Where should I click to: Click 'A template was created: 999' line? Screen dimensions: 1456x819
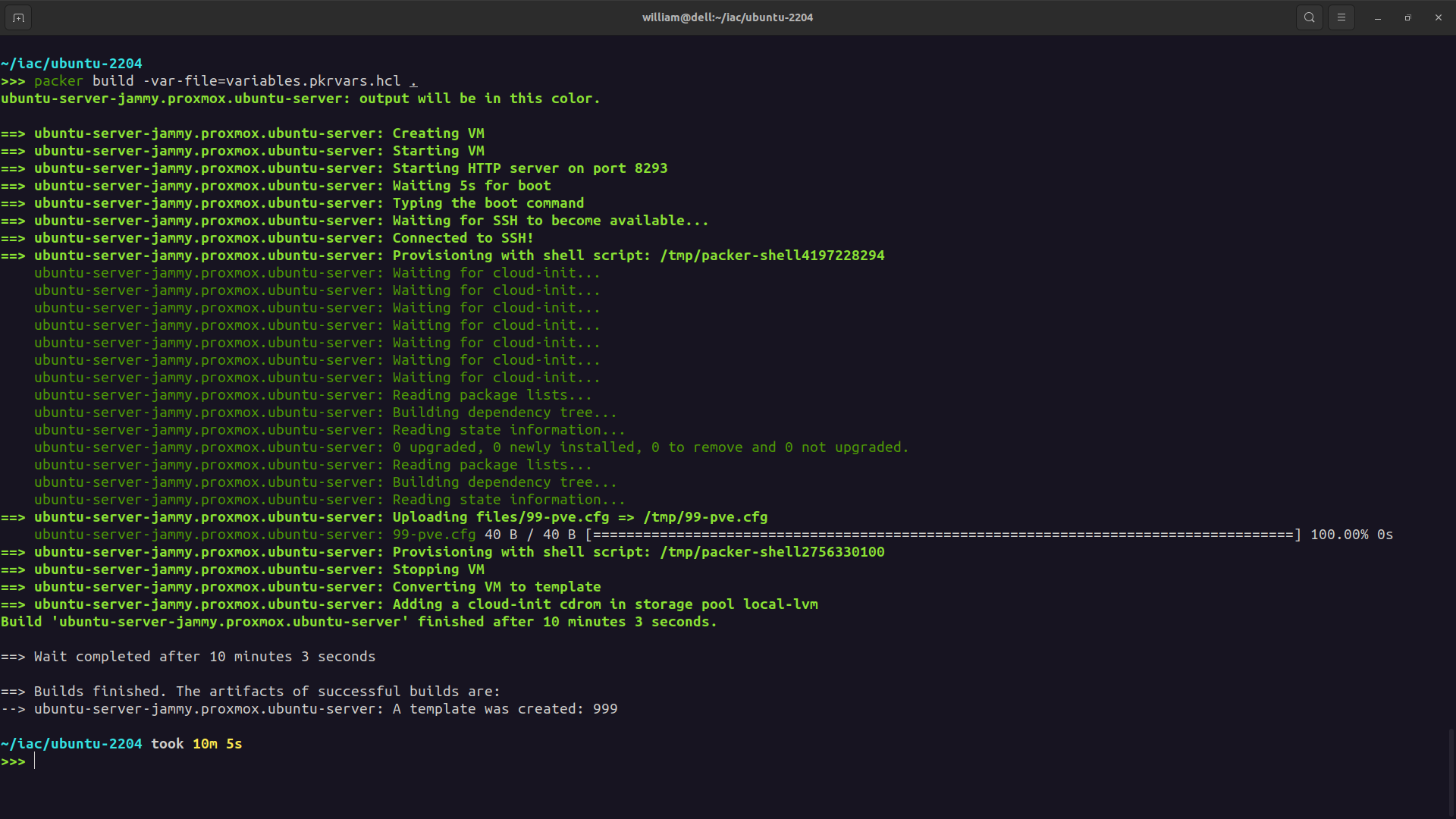pos(504,709)
